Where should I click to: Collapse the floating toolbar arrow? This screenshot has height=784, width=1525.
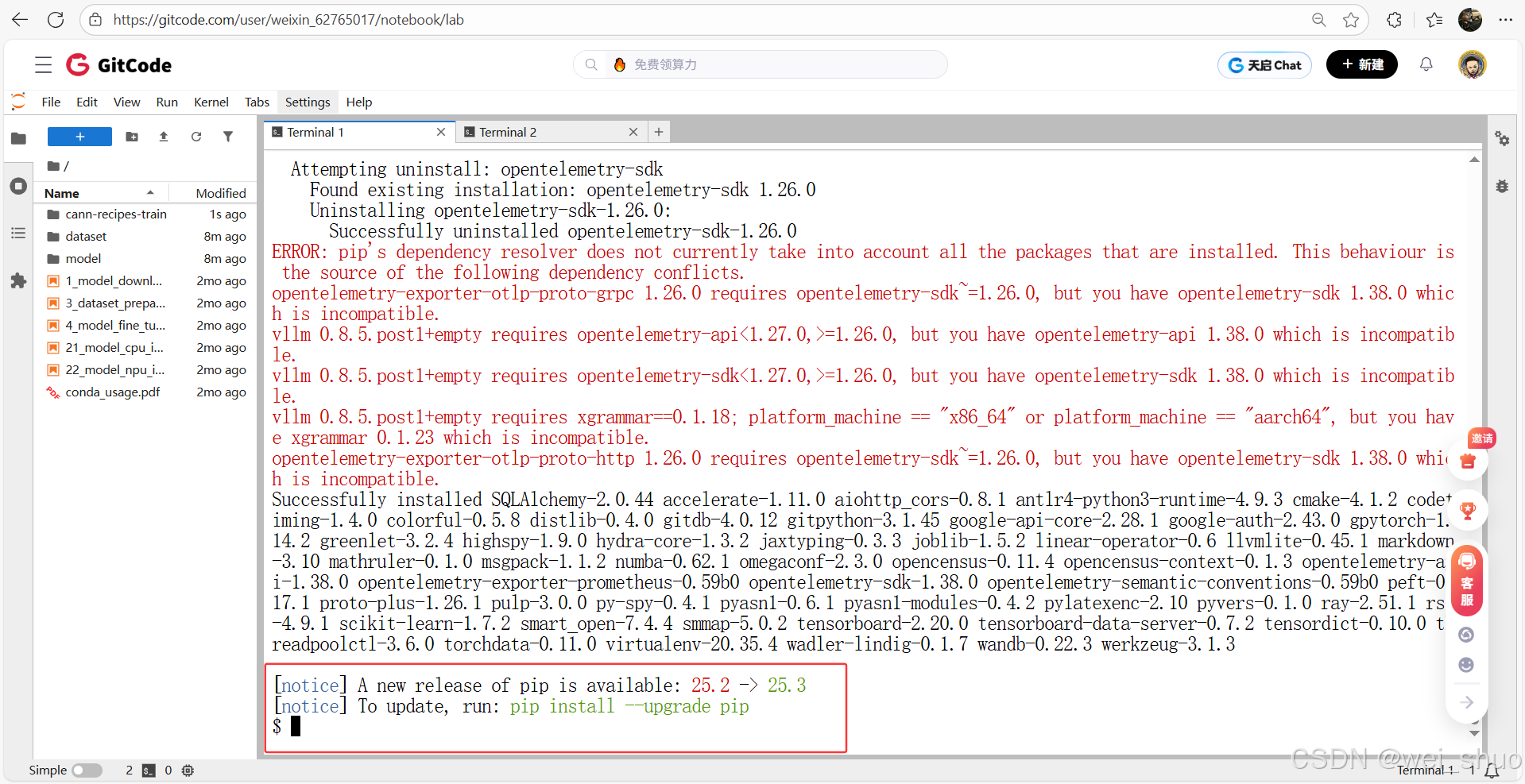click(1467, 702)
